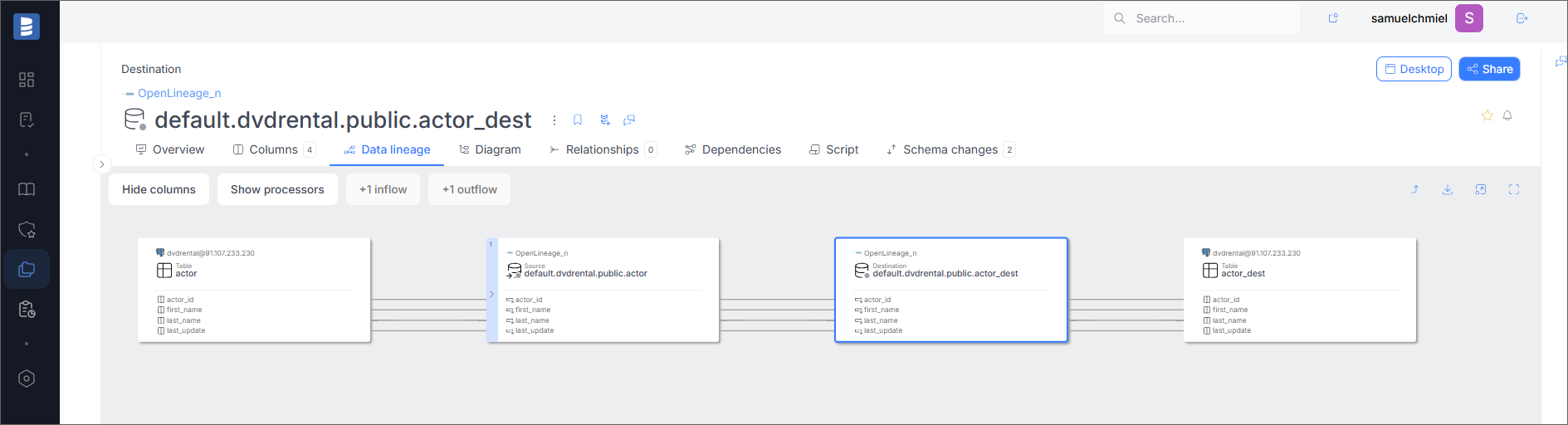
Task: Open comments icon next to title
Action: [x=629, y=120]
